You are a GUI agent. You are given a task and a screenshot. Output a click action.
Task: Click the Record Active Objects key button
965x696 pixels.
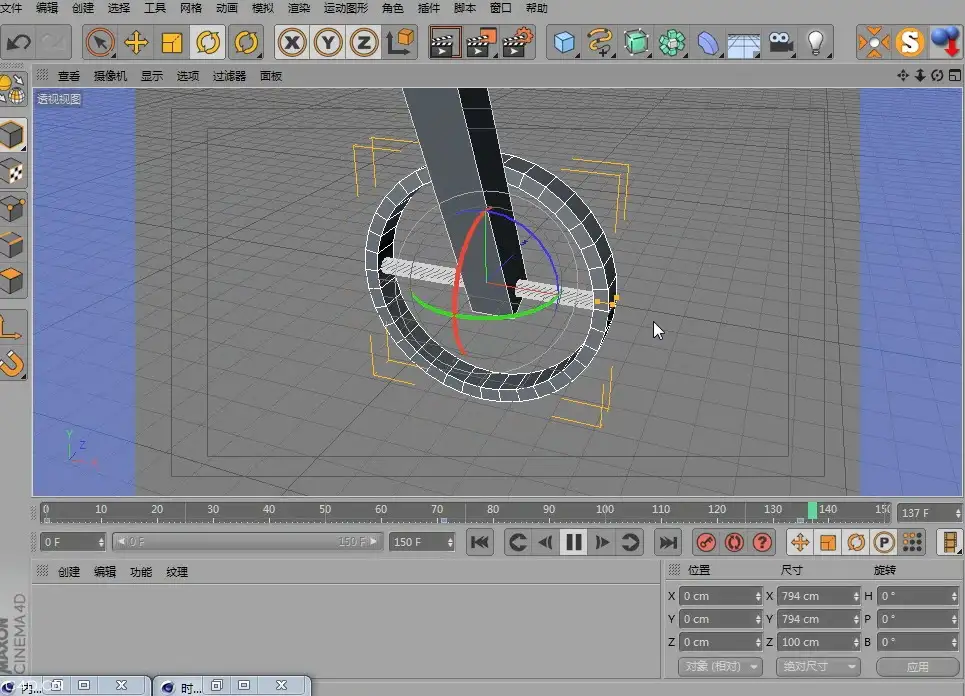coord(706,542)
